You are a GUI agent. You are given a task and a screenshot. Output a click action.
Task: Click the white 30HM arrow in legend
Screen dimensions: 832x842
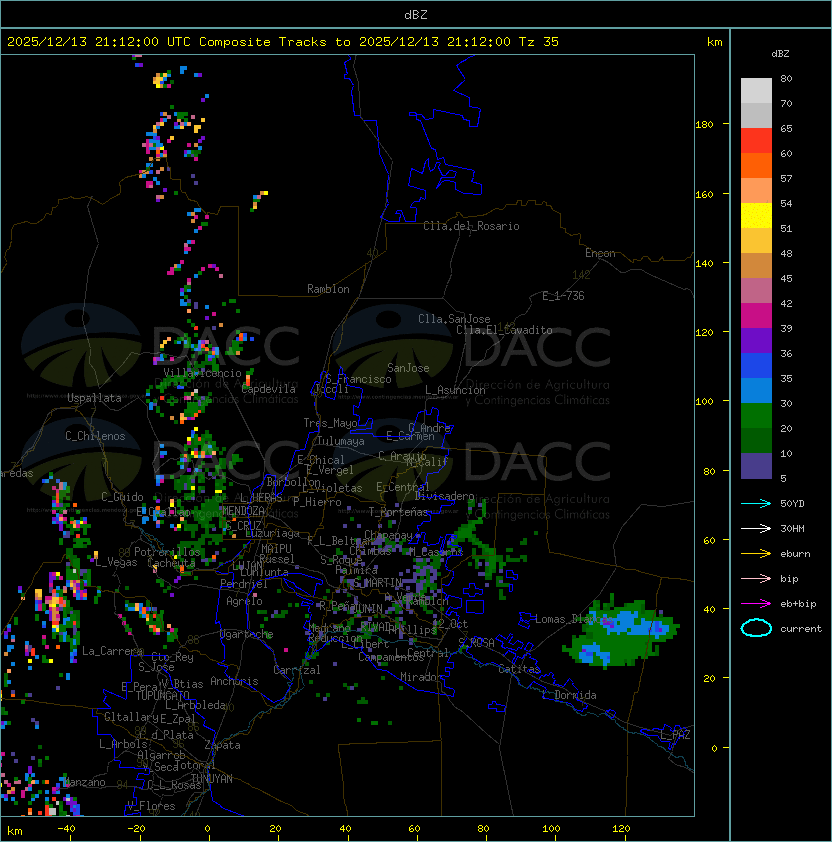click(756, 528)
